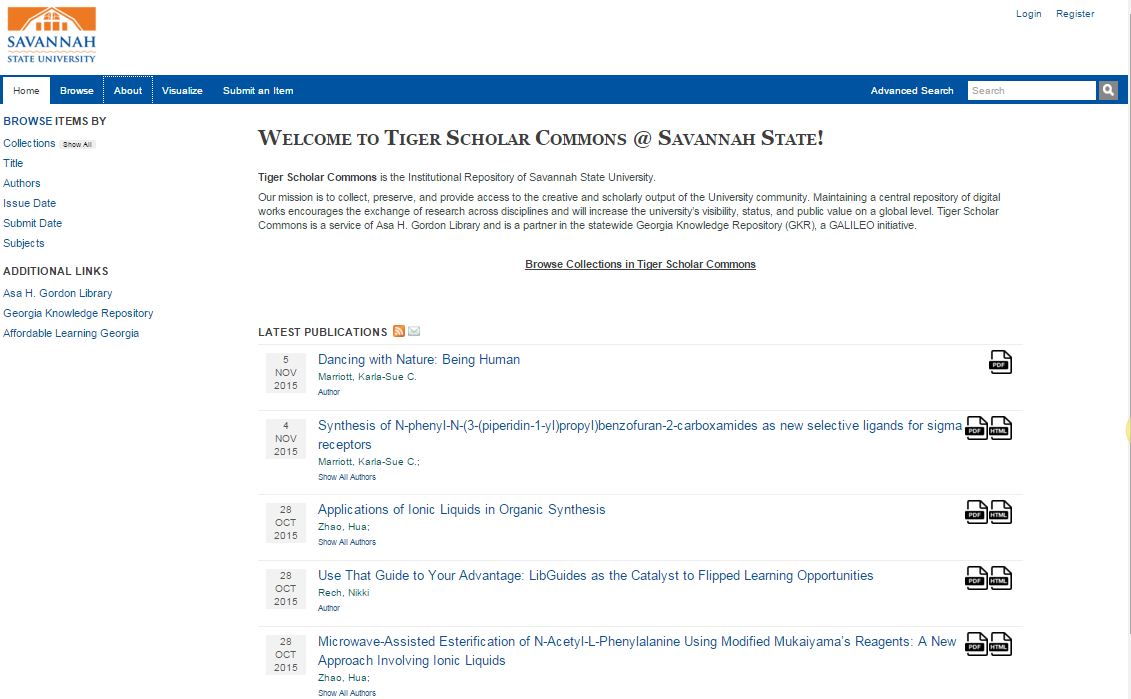Open the PDF icon for Dancing with Nature

[x=1000, y=362]
